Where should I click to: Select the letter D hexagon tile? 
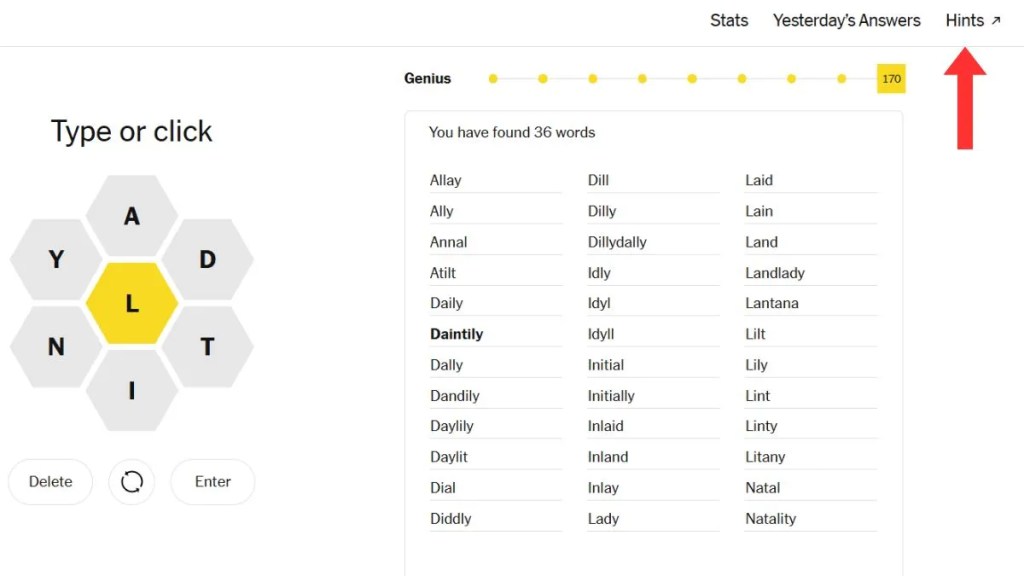(207, 258)
